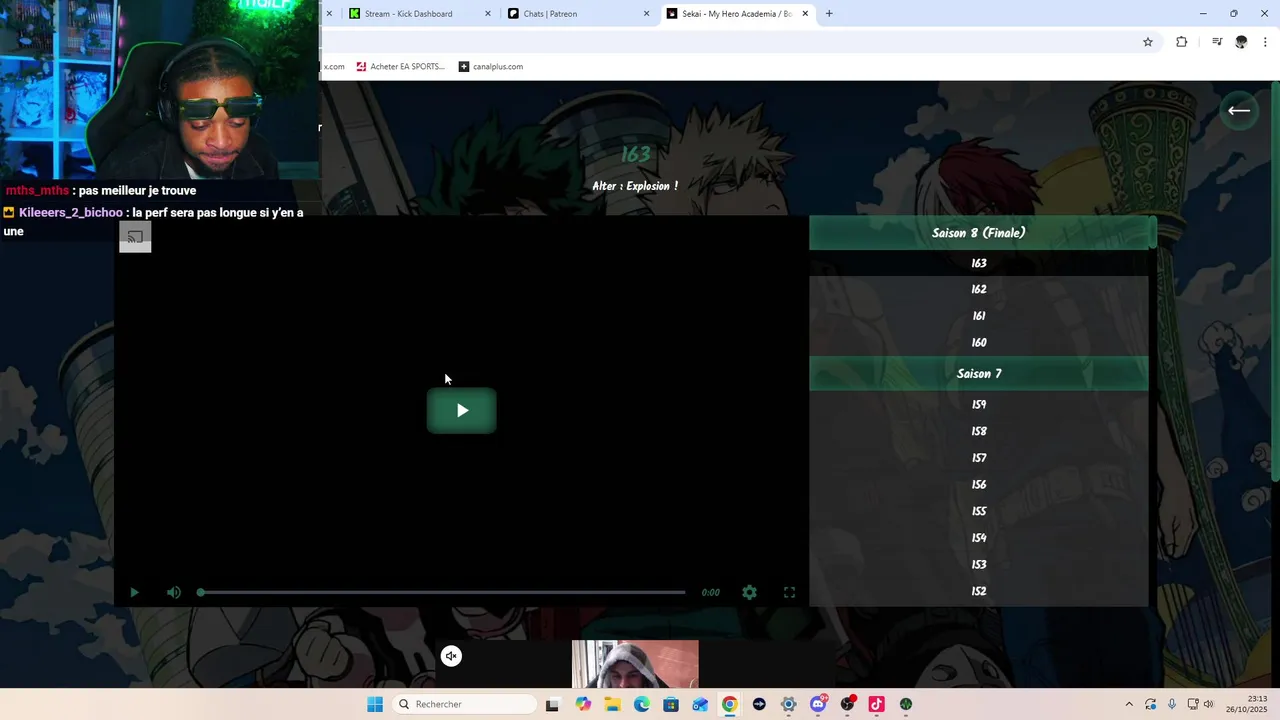Image resolution: width=1280 pixels, height=720 pixels.
Task: Select episode 156 in the list
Action: [x=978, y=485]
